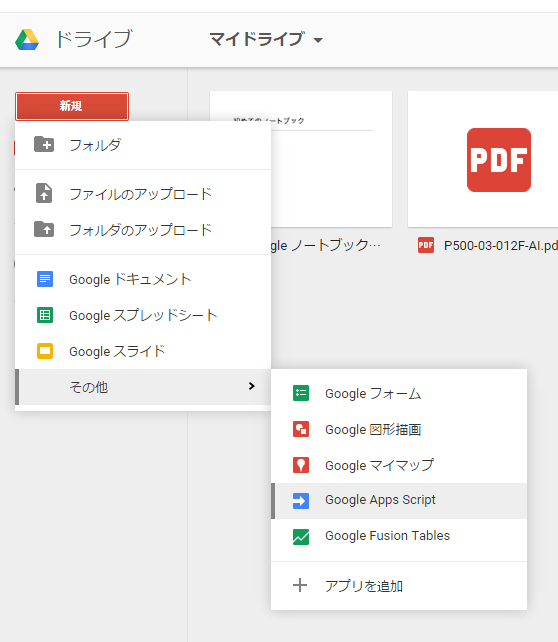Click the yellow Google Slides icon
Viewport: 558px width, 642px height.
[45, 351]
